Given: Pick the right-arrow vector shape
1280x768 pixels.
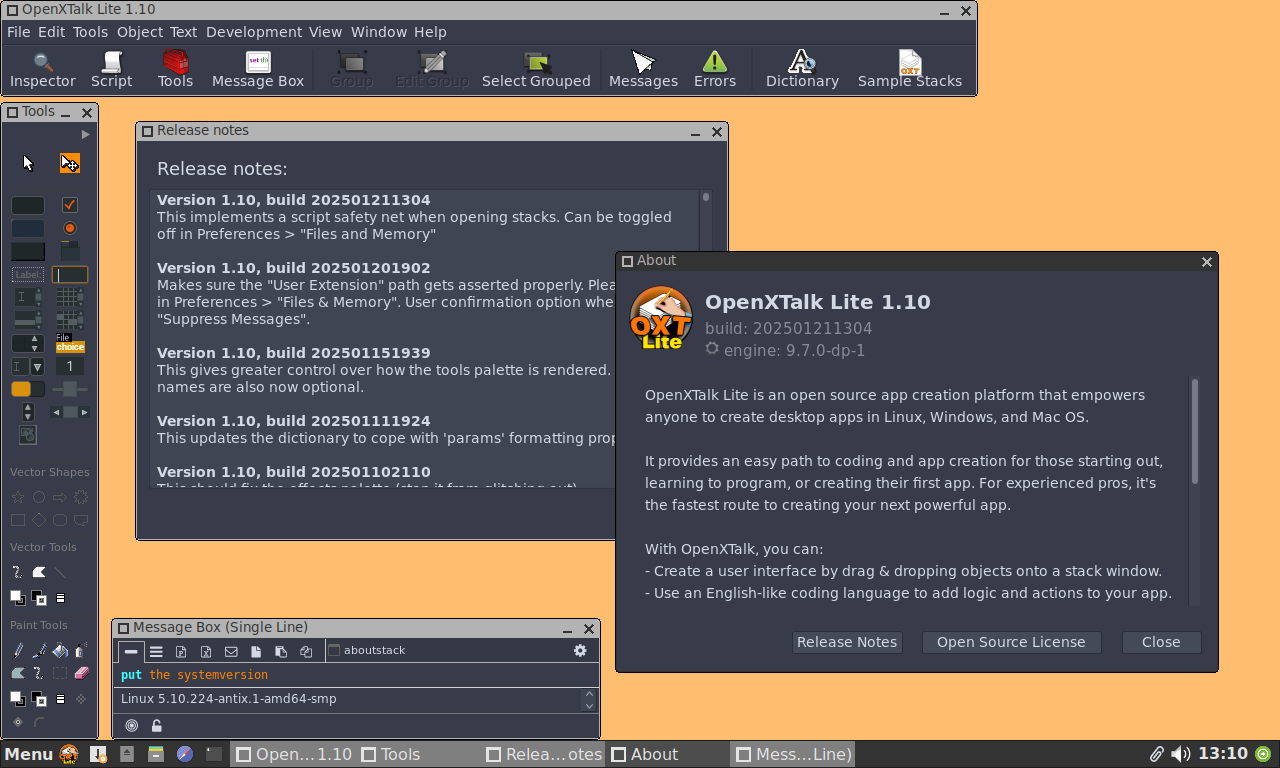Looking at the screenshot, I should [60, 497].
